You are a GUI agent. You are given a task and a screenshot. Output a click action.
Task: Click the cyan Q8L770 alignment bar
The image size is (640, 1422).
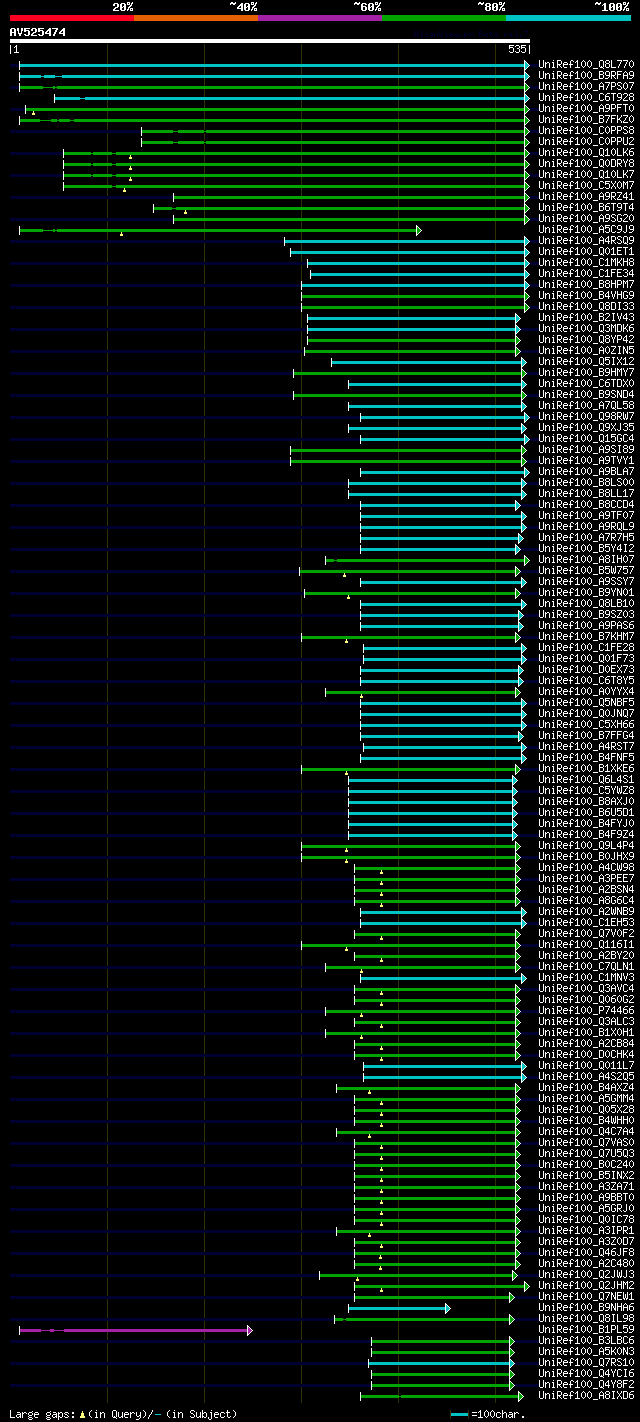(x=274, y=65)
